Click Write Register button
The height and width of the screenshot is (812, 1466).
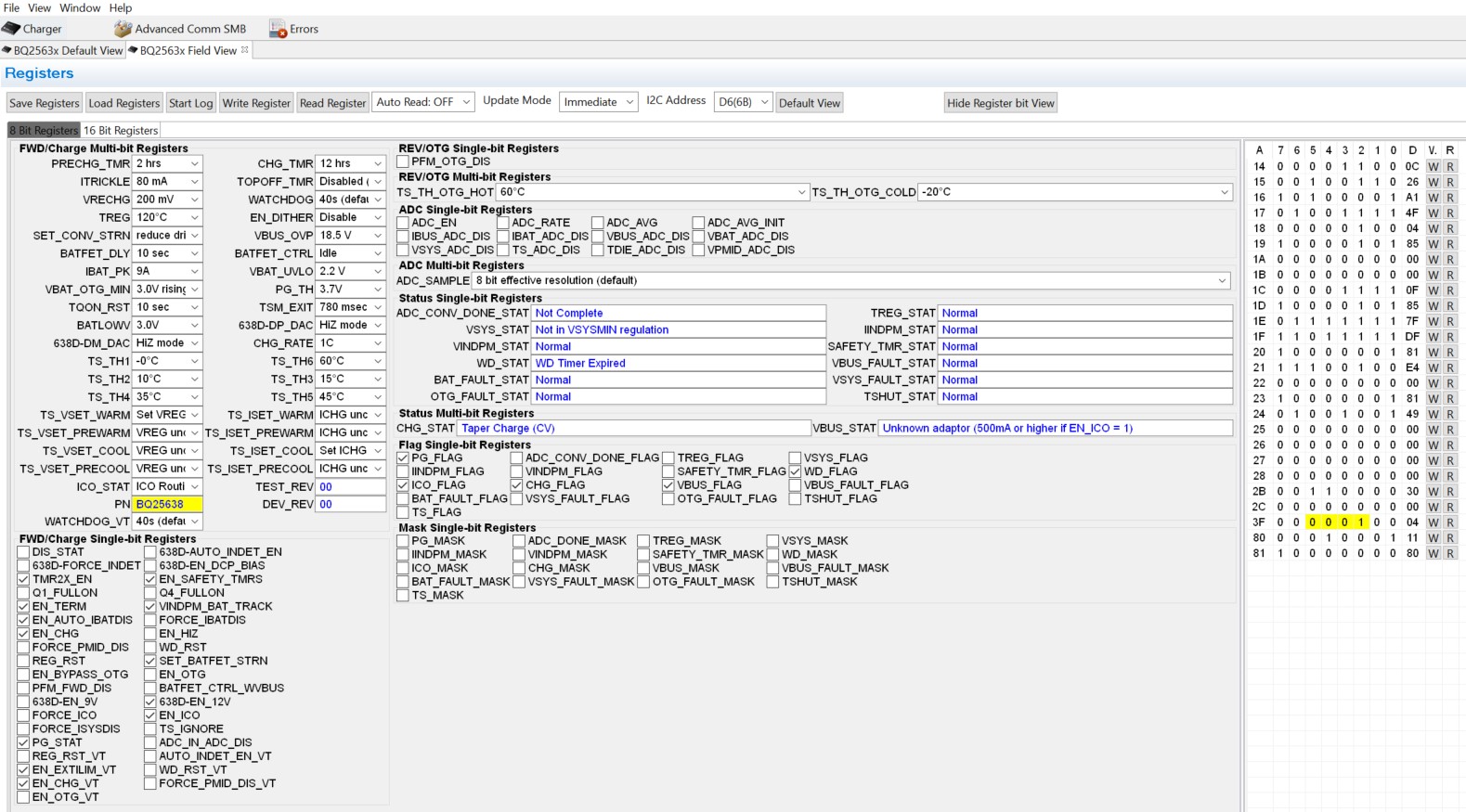coord(256,103)
